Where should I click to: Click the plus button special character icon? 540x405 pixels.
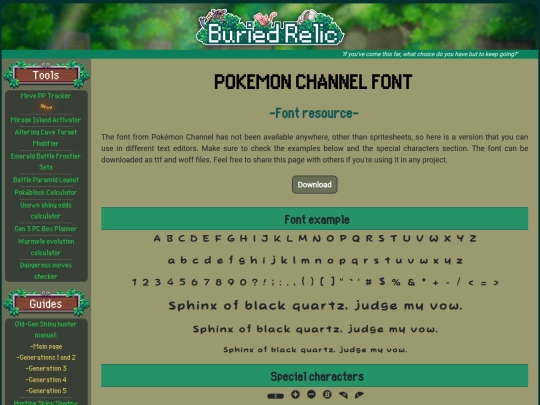pyautogui.click(x=295, y=394)
